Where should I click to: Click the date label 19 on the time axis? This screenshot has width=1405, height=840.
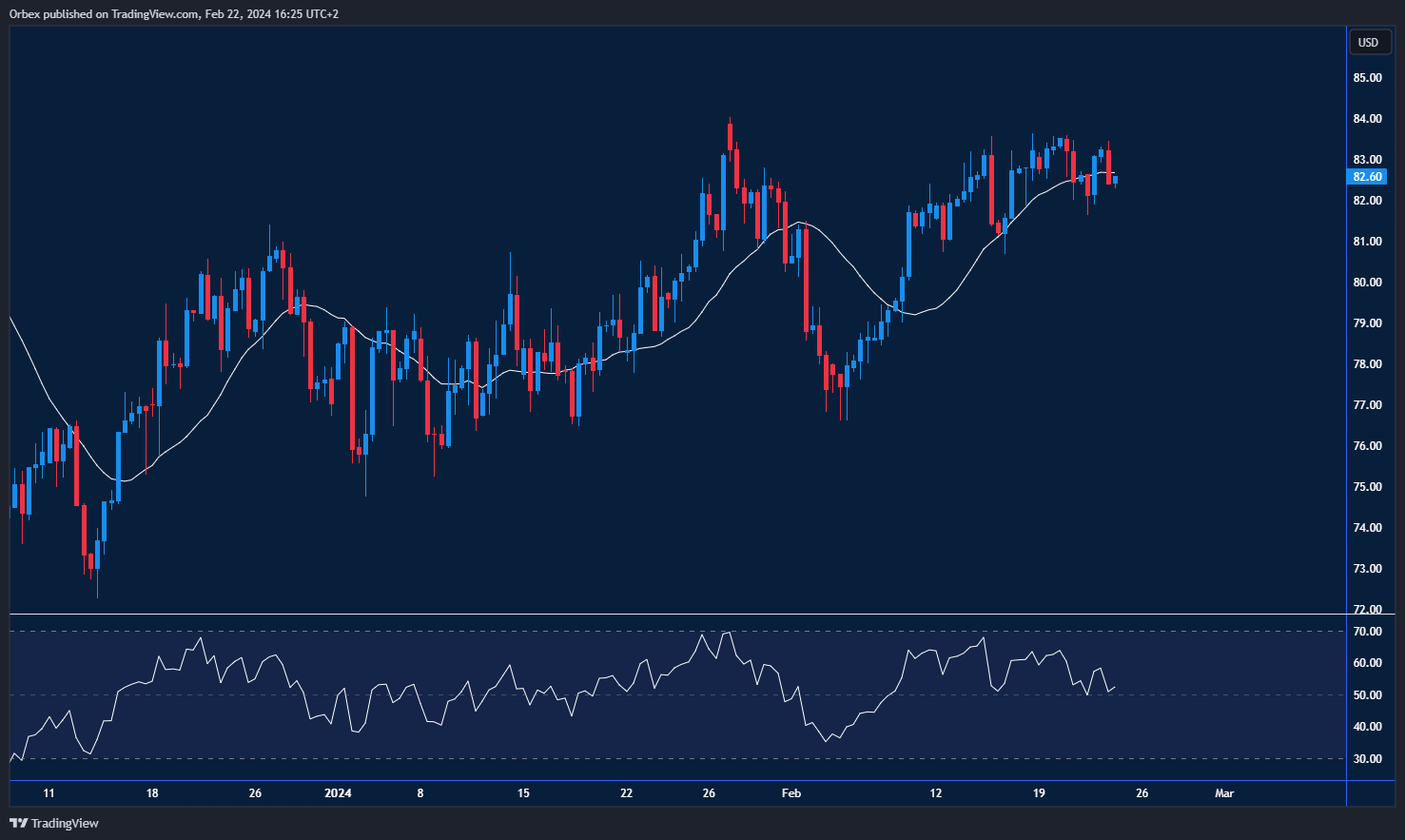point(1039,793)
